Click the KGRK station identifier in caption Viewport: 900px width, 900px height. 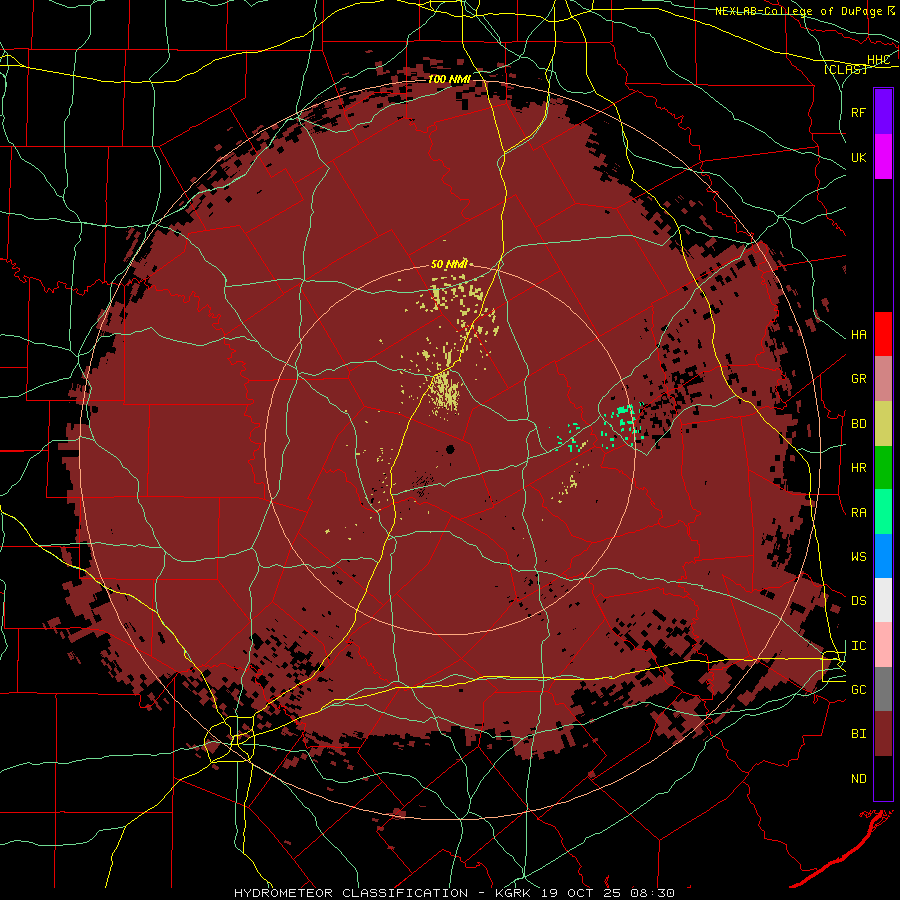(513, 893)
